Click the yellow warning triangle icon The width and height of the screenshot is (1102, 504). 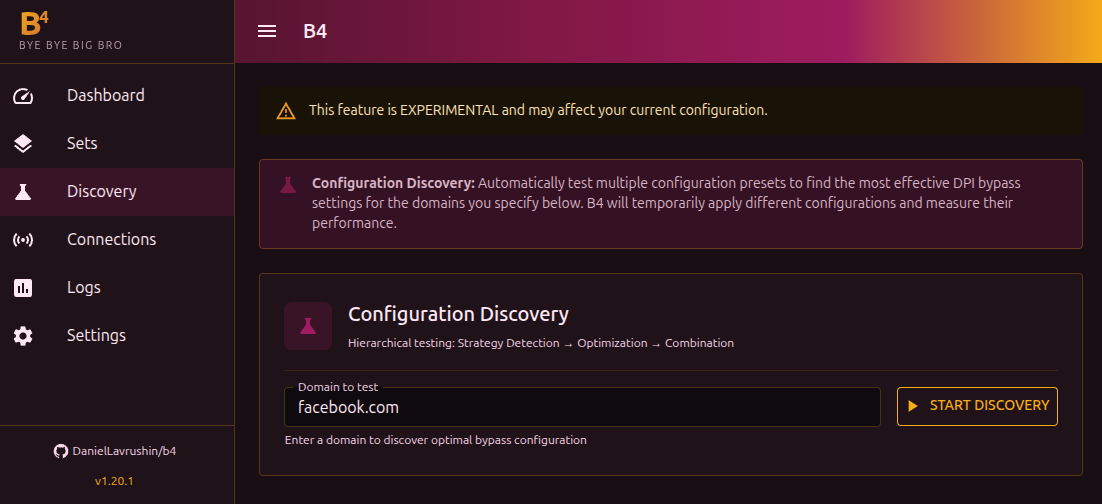pyautogui.click(x=287, y=110)
